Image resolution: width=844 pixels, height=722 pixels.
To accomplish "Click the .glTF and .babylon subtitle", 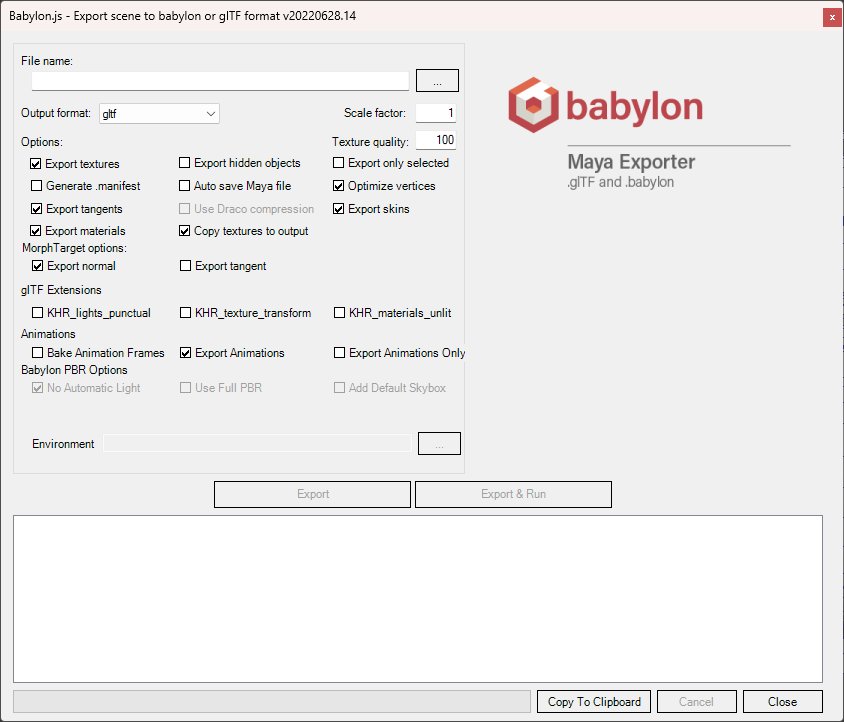I will (x=621, y=183).
